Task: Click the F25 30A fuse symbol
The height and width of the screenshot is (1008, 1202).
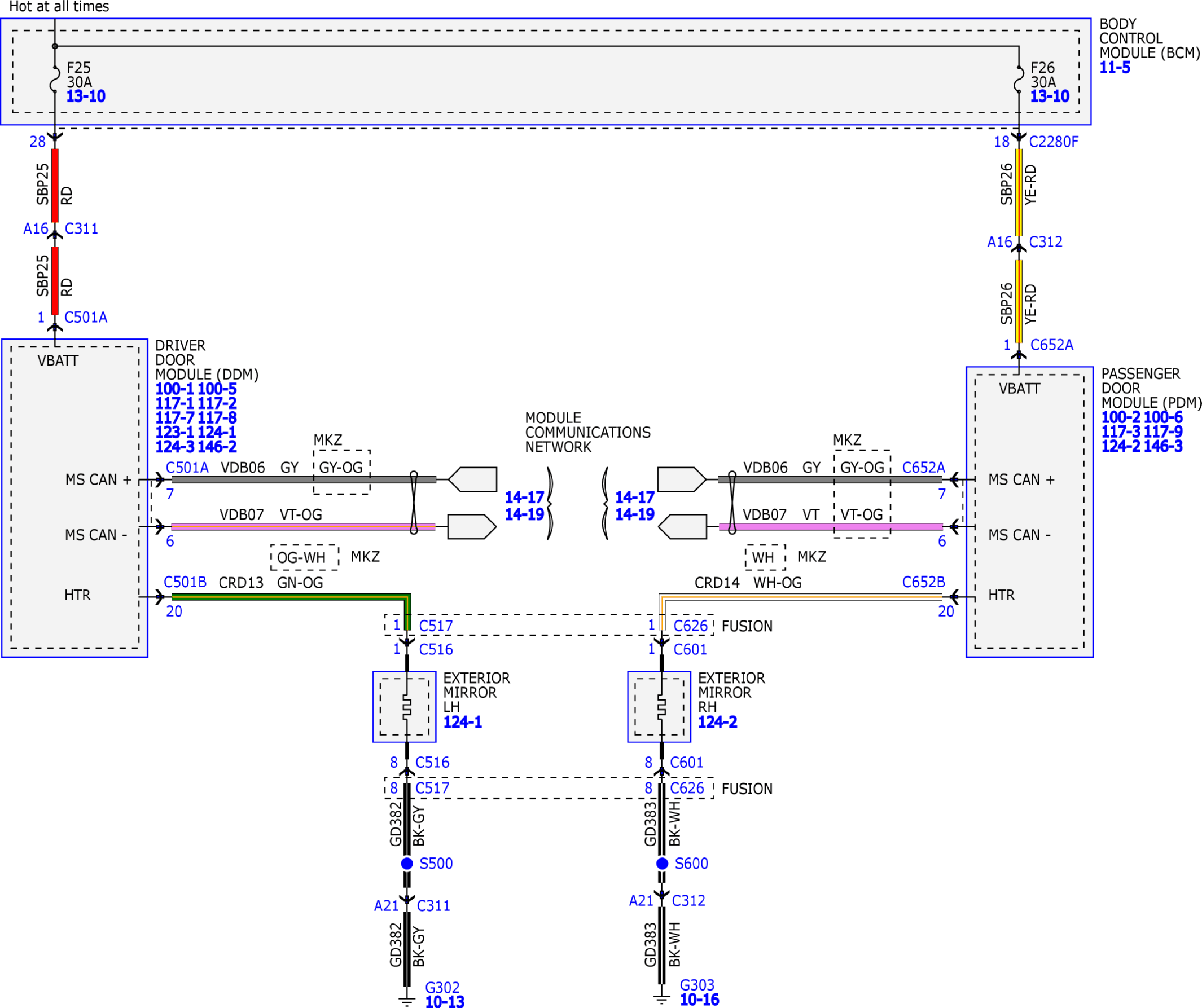Action: pos(55,79)
